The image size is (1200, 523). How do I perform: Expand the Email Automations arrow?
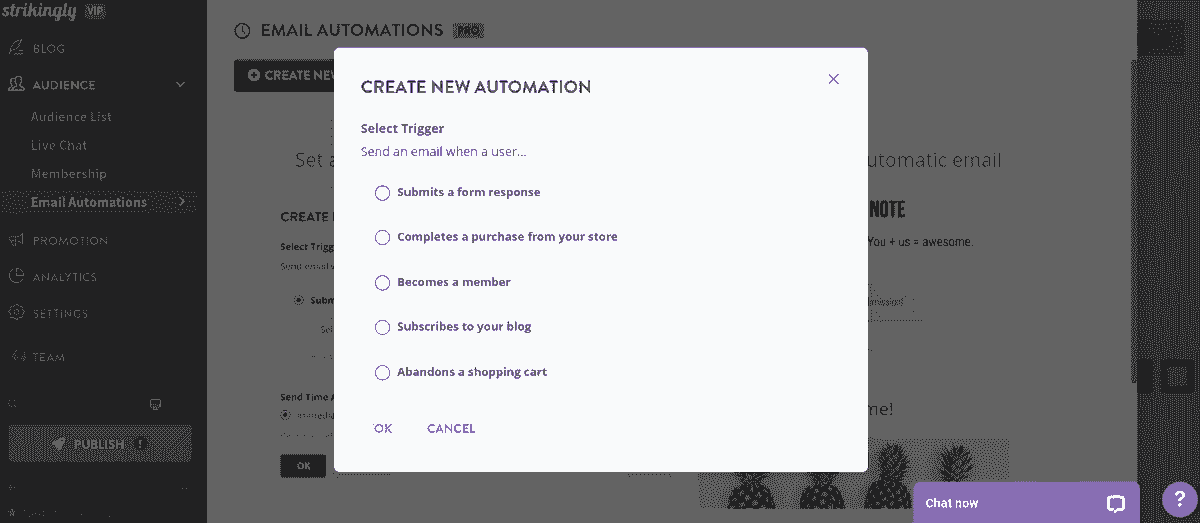coord(181,202)
